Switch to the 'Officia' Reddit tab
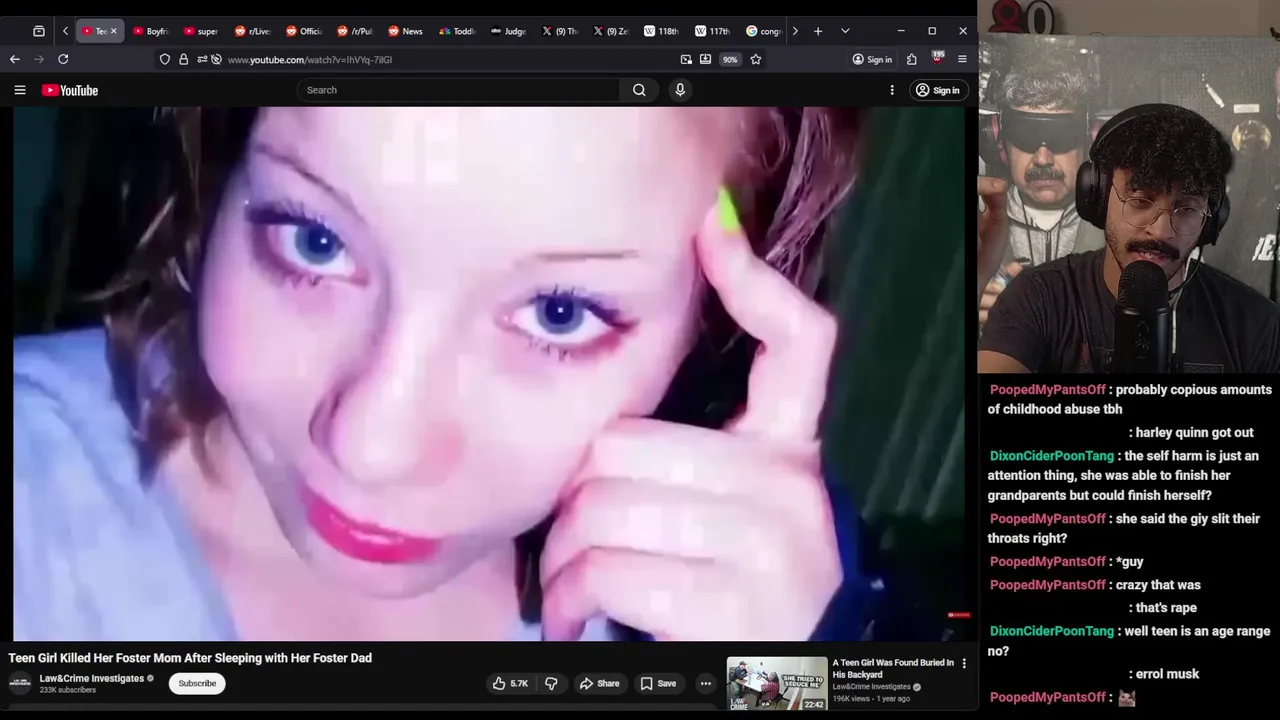The image size is (1280, 720). pos(303,31)
